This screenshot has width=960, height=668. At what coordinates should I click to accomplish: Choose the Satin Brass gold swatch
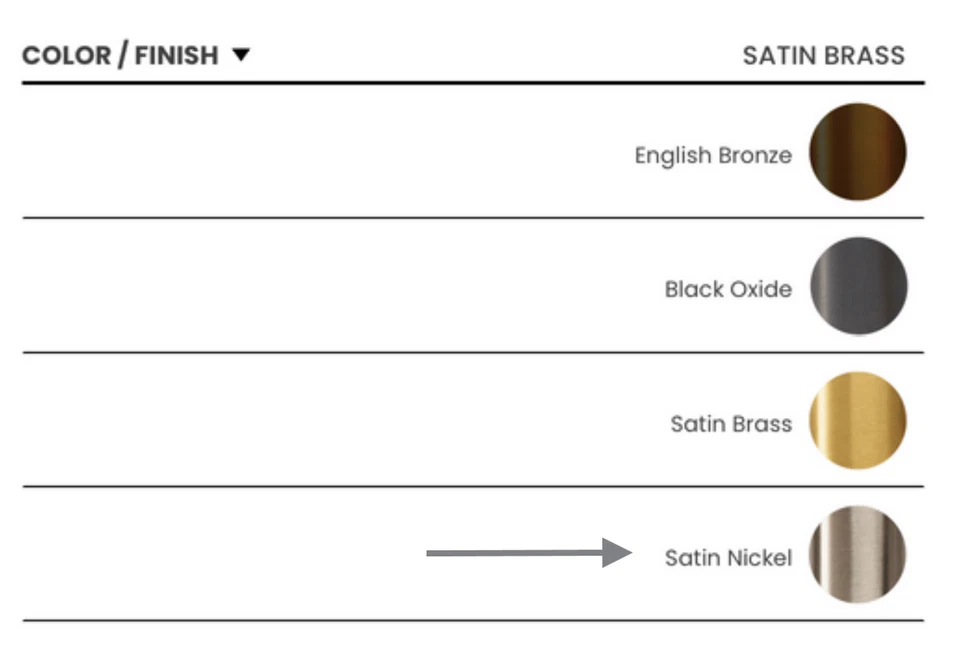[x=857, y=420]
